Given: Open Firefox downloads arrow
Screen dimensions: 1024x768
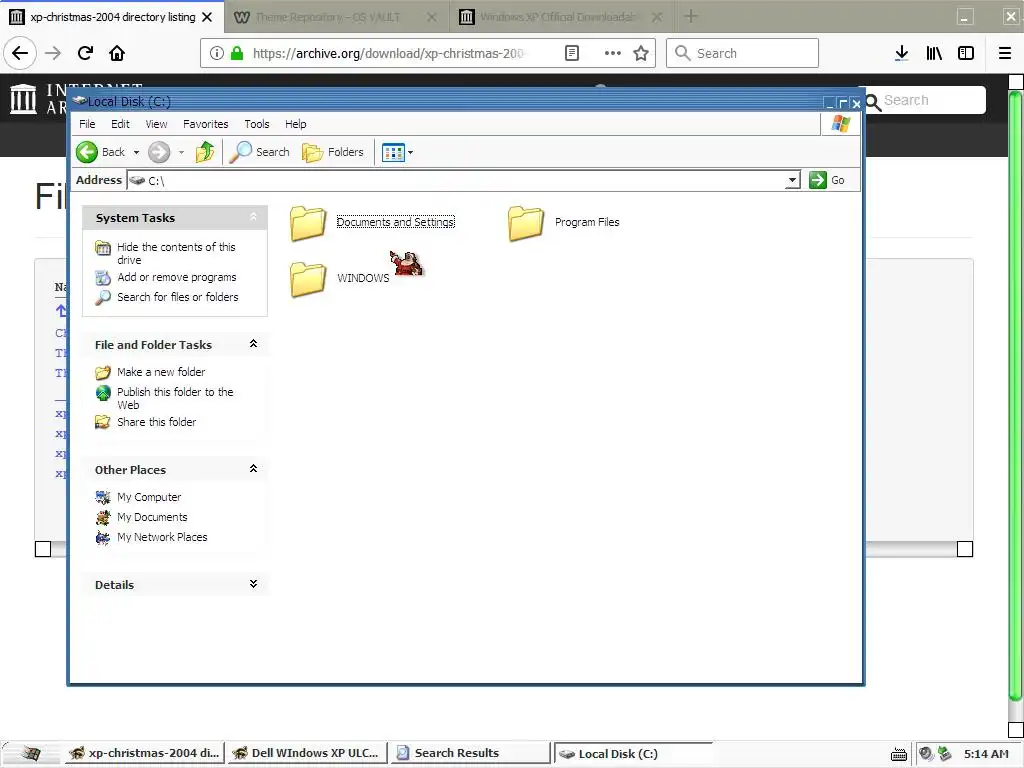Looking at the screenshot, I should tap(901, 53).
